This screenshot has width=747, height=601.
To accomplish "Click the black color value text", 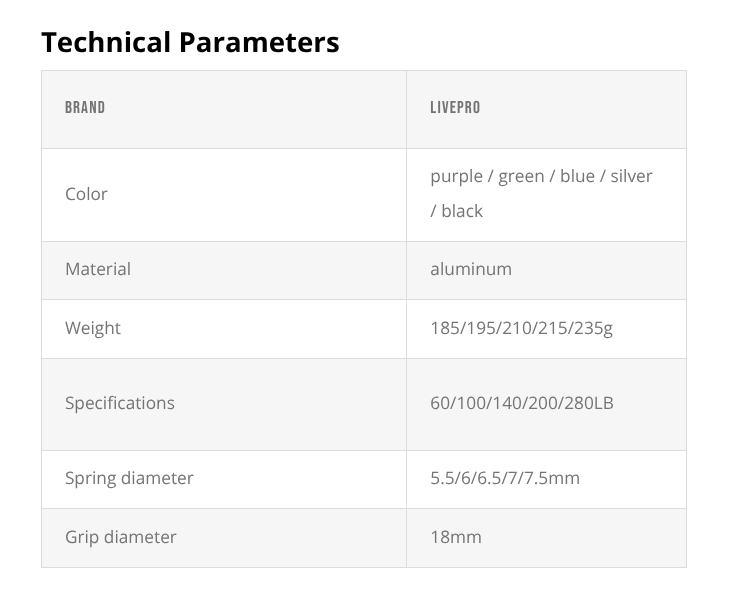I will 462,211.
